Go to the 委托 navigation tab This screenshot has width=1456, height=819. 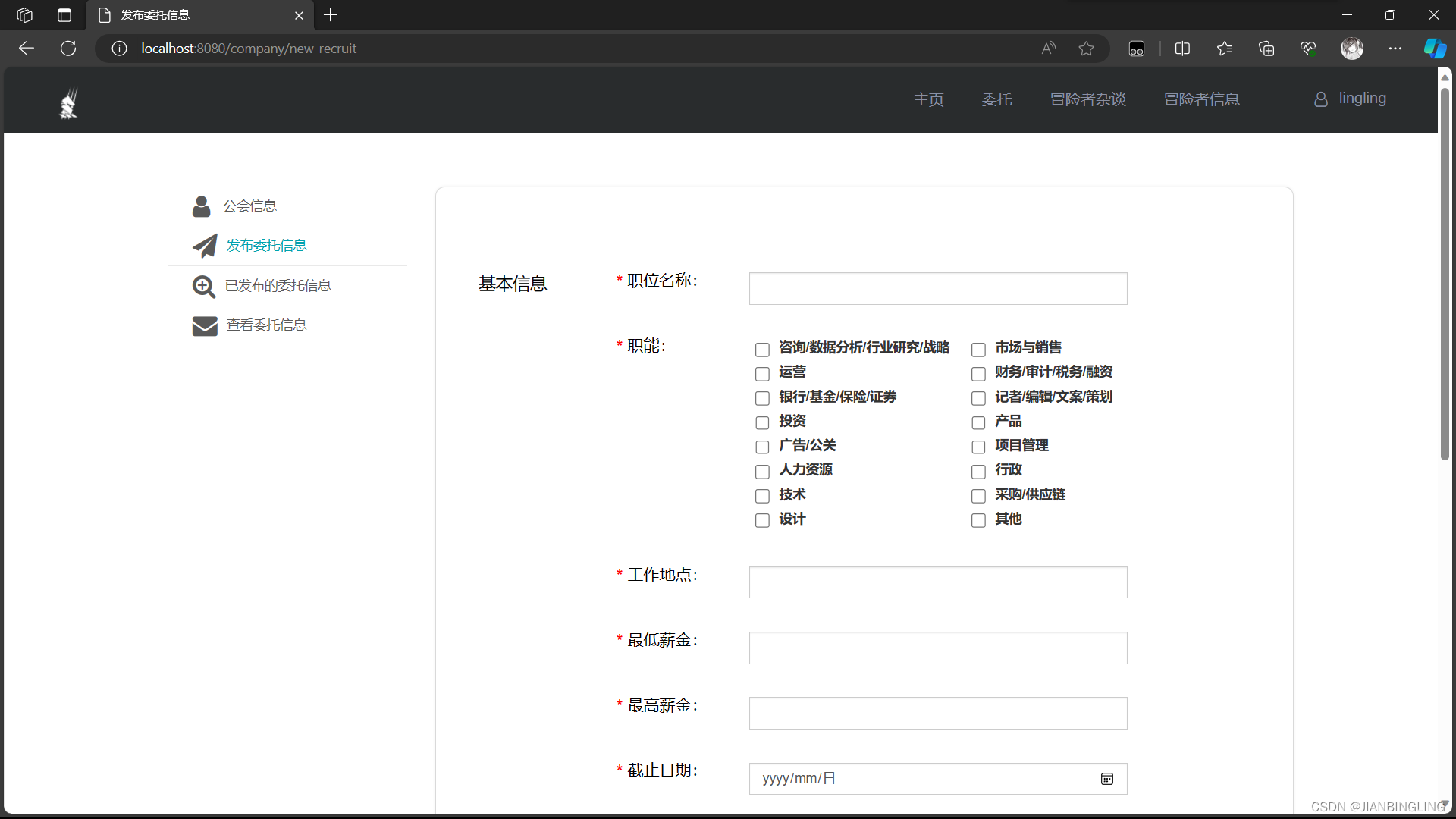[996, 99]
